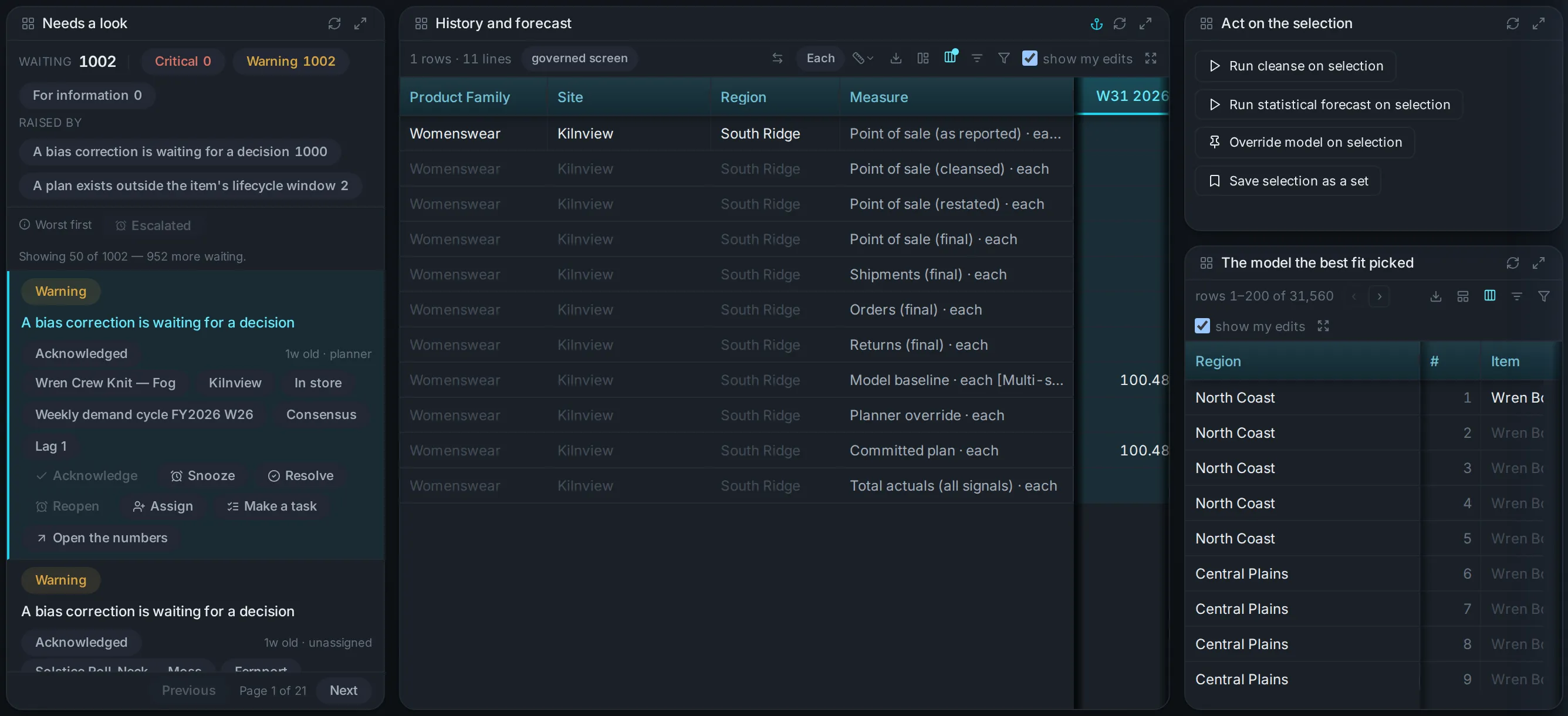1568x716 pixels.
Task: Go to next rows page in best fit panel
Action: tap(1379, 296)
